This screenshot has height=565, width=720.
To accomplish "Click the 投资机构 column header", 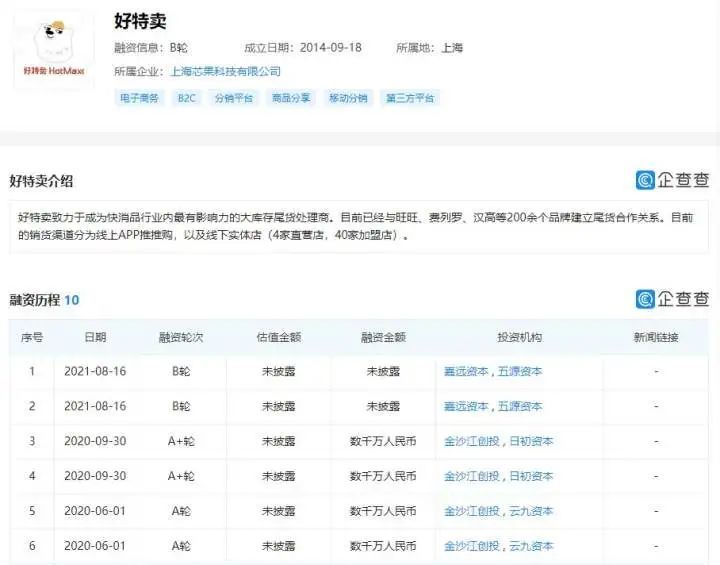I will [519, 337].
